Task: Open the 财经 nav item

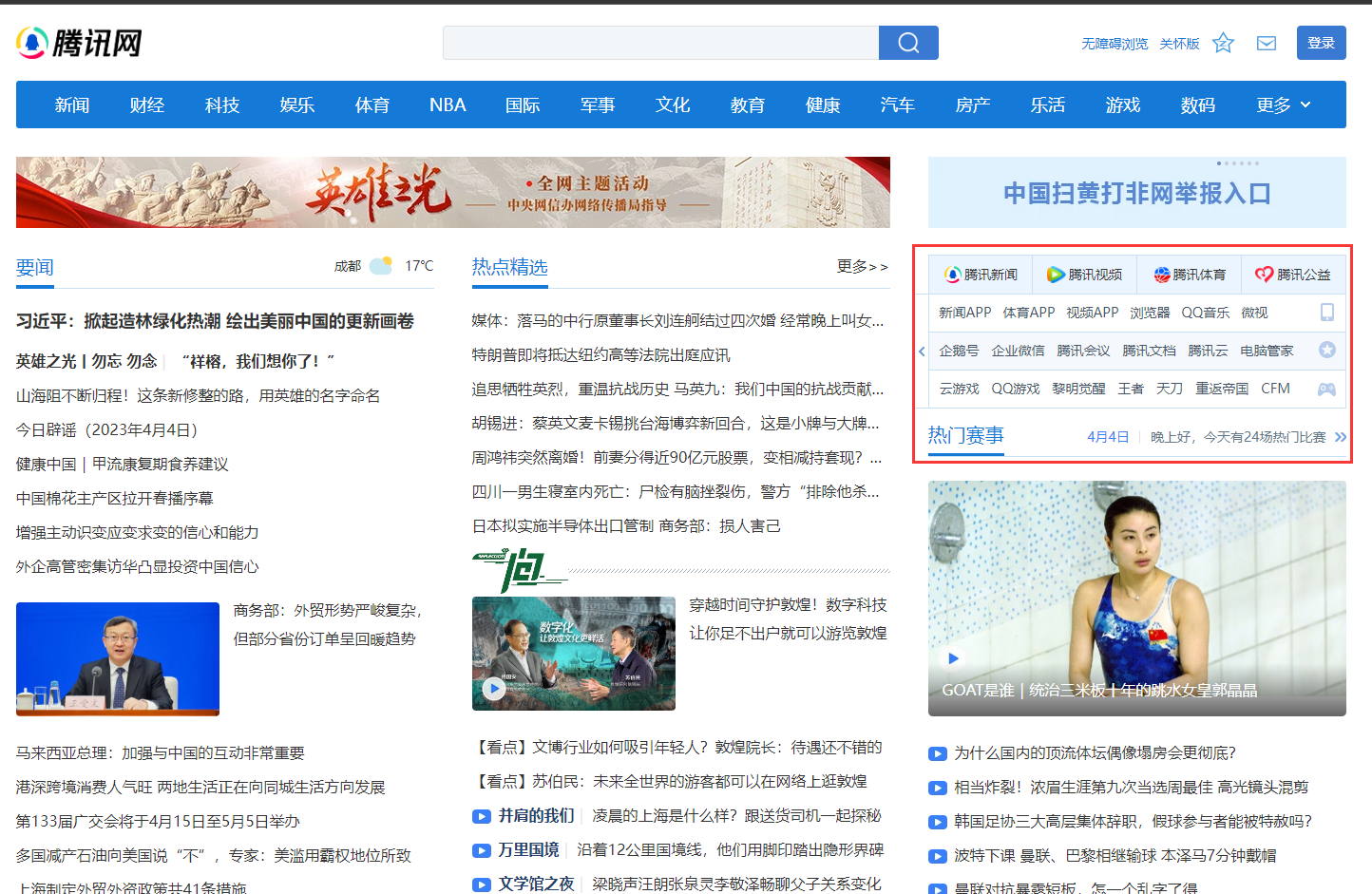Action: pyautogui.click(x=147, y=105)
